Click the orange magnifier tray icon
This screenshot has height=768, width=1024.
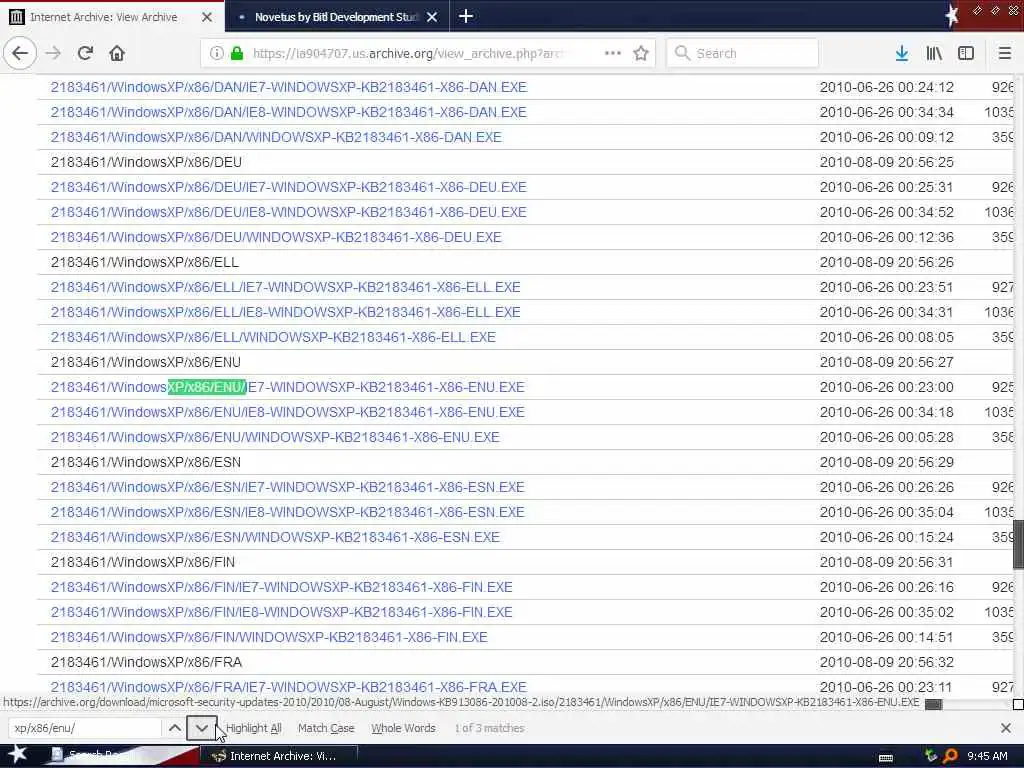point(950,756)
